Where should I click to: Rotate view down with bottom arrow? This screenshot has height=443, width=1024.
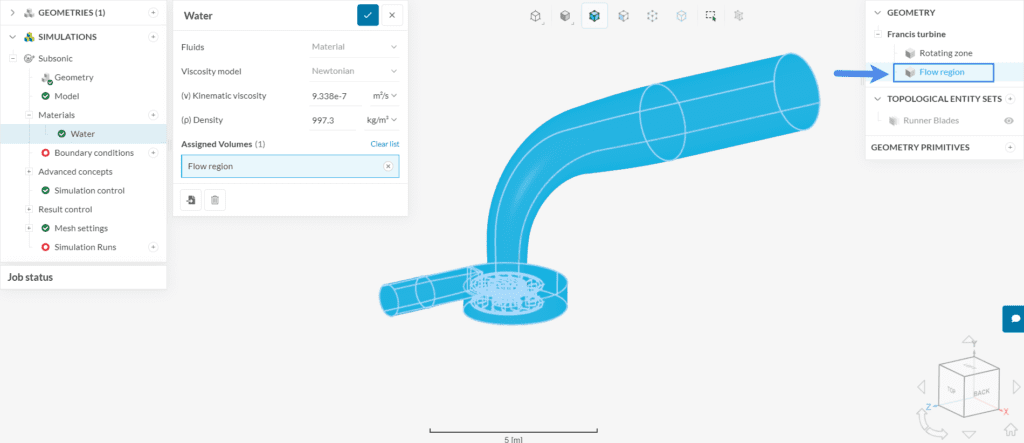970,435
